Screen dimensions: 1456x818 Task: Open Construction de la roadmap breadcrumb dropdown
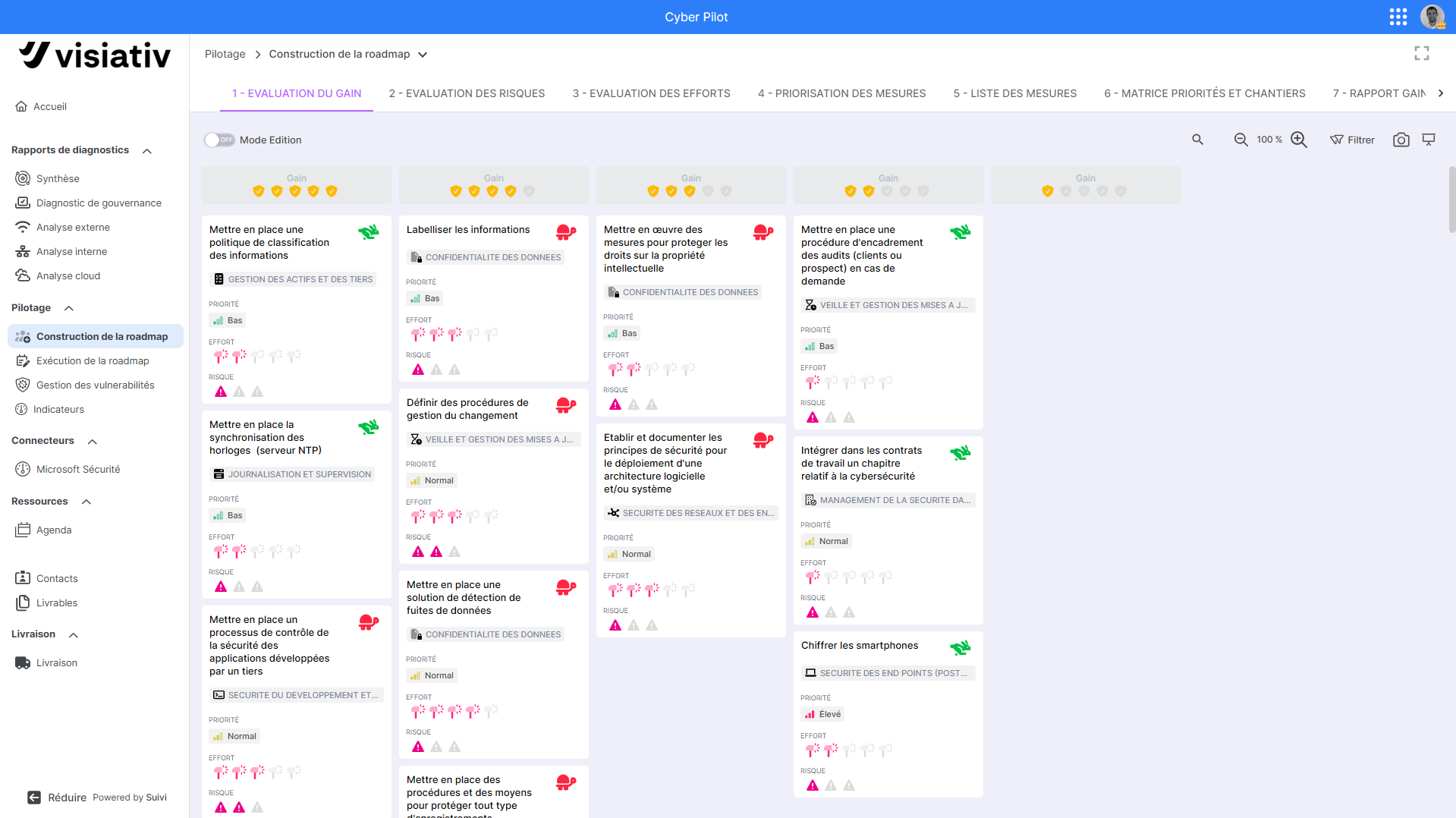point(423,54)
